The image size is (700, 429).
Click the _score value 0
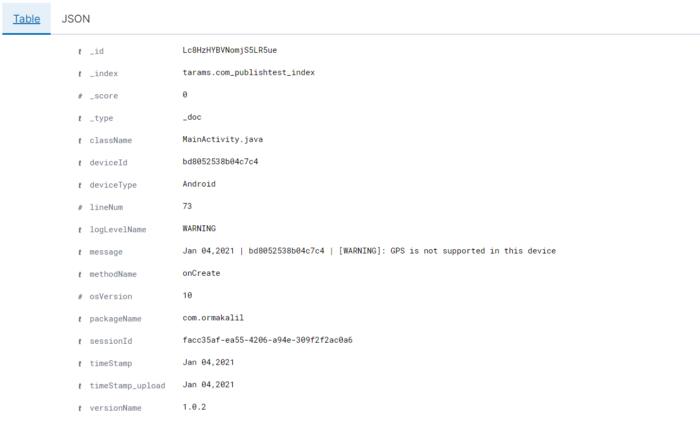185,95
